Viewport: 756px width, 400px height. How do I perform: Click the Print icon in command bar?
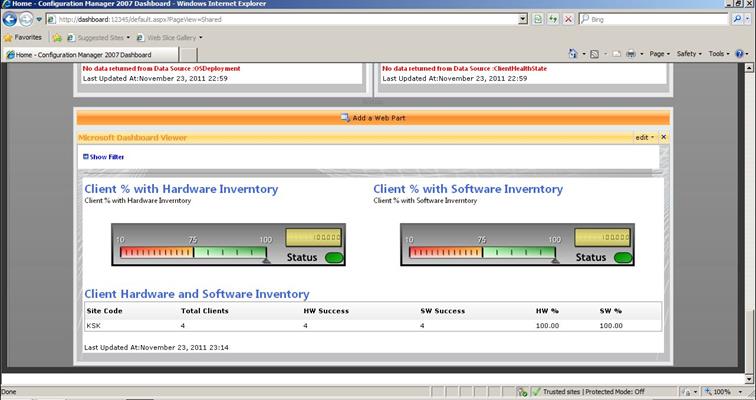point(631,54)
